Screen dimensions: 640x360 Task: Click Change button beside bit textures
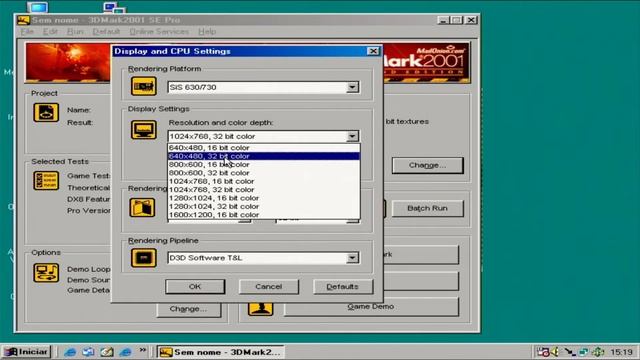[427, 165]
